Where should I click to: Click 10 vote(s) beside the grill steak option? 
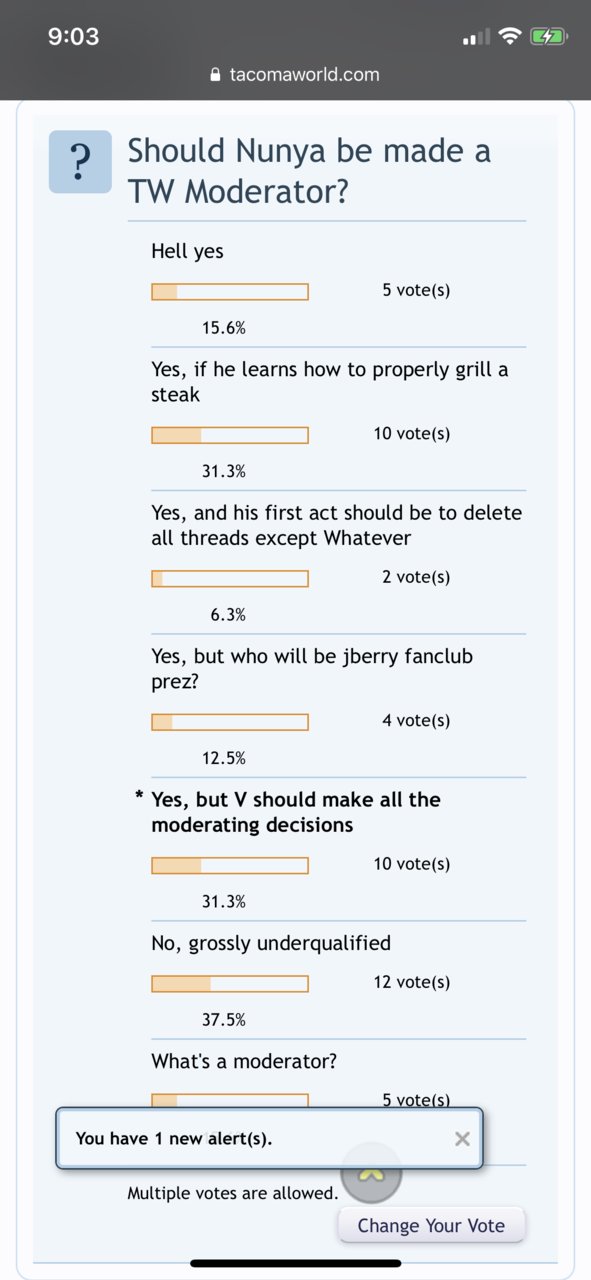tap(412, 434)
